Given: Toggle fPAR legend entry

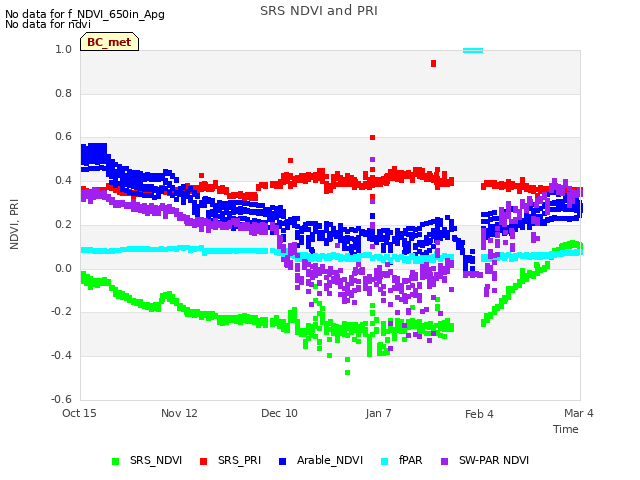Looking at the screenshot, I should click(x=402, y=460).
